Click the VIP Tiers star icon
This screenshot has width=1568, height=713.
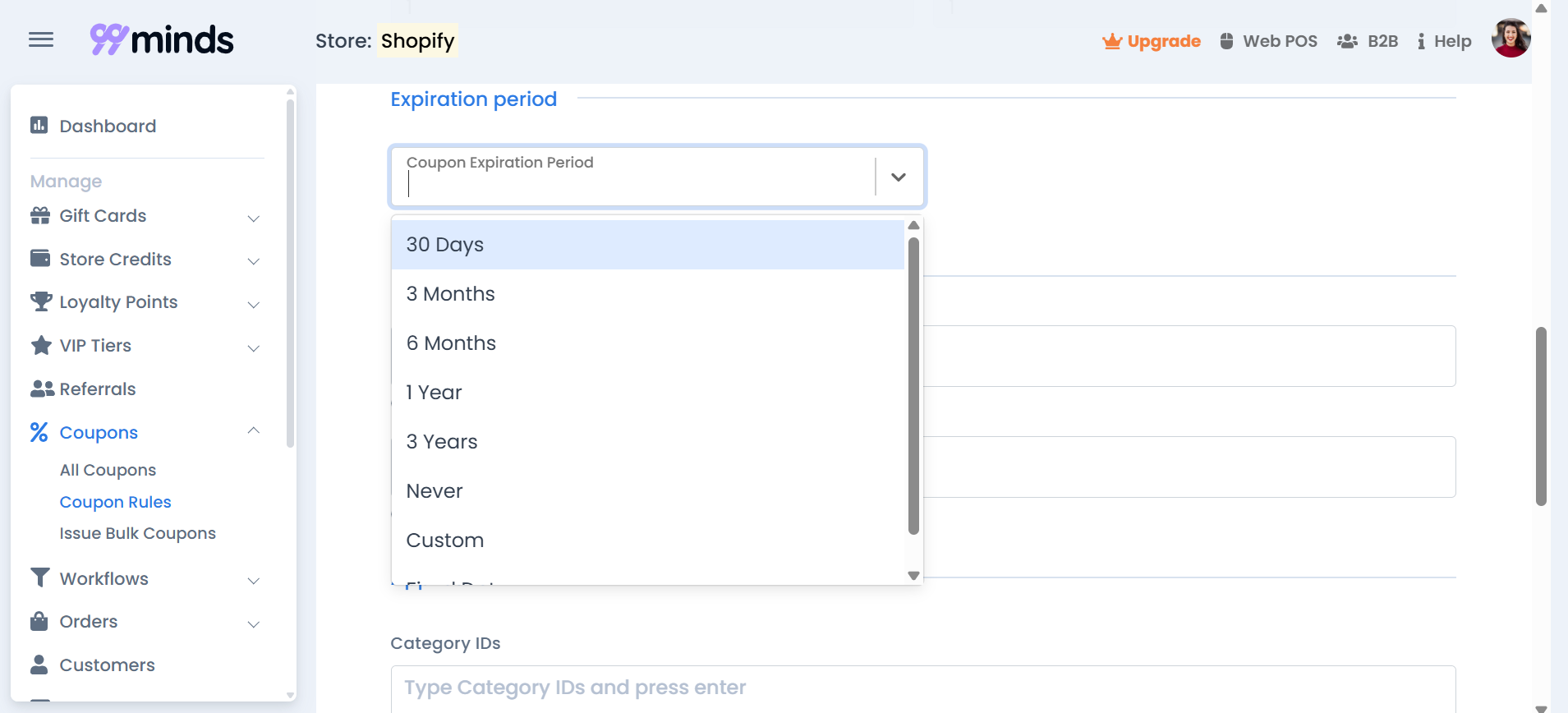pyautogui.click(x=40, y=345)
